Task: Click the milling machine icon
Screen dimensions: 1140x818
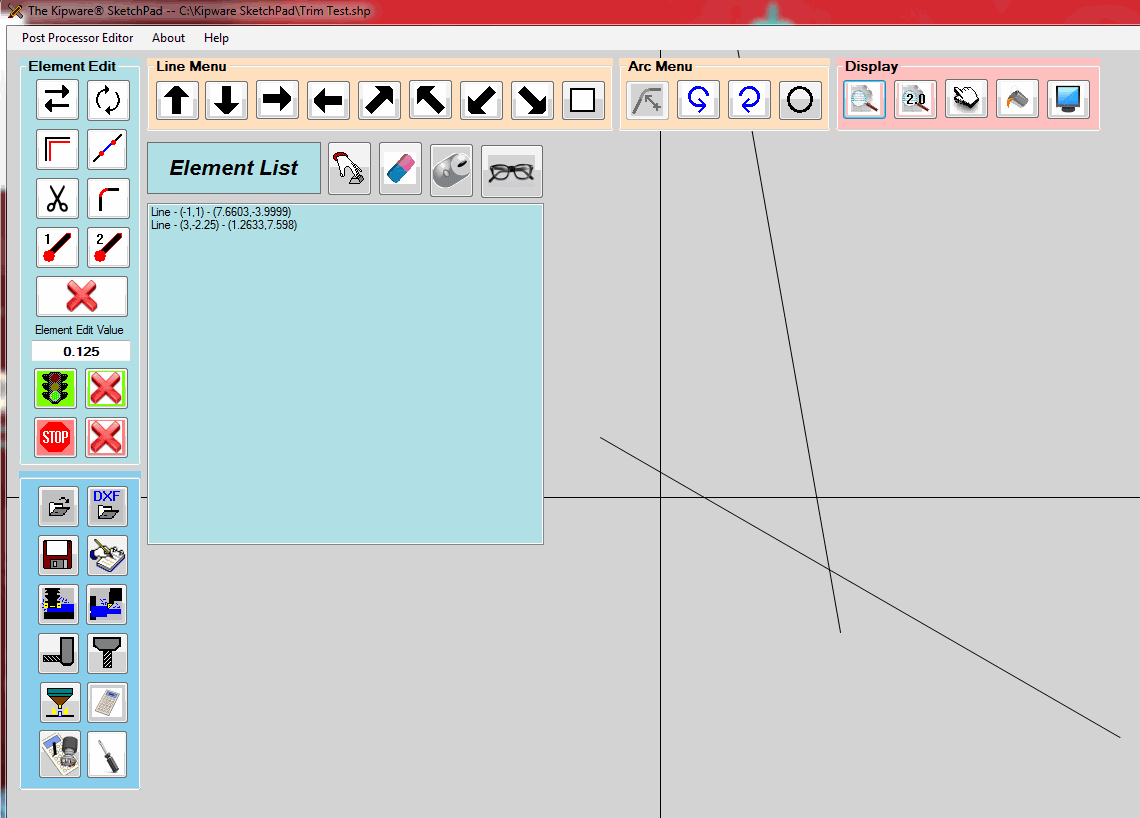Action: point(58,604)
